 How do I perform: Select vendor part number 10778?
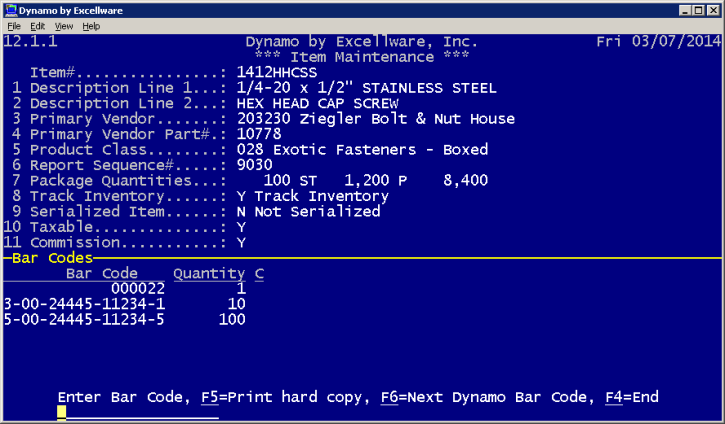(x=259, y=134)
